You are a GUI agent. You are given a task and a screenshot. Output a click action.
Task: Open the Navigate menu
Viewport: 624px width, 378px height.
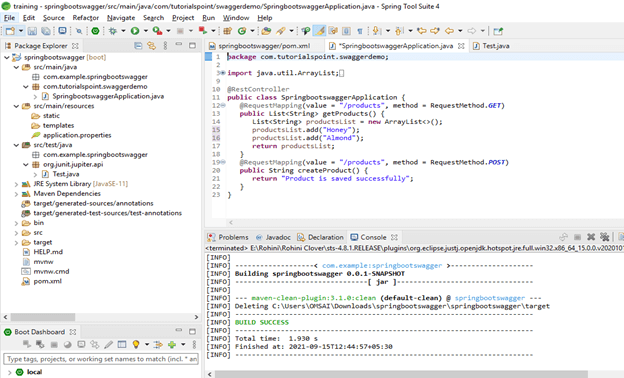(x=121, y=18)
